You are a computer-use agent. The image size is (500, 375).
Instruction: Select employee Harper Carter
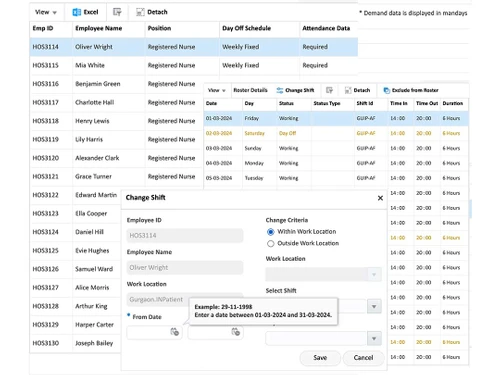(x=94, y=325)
